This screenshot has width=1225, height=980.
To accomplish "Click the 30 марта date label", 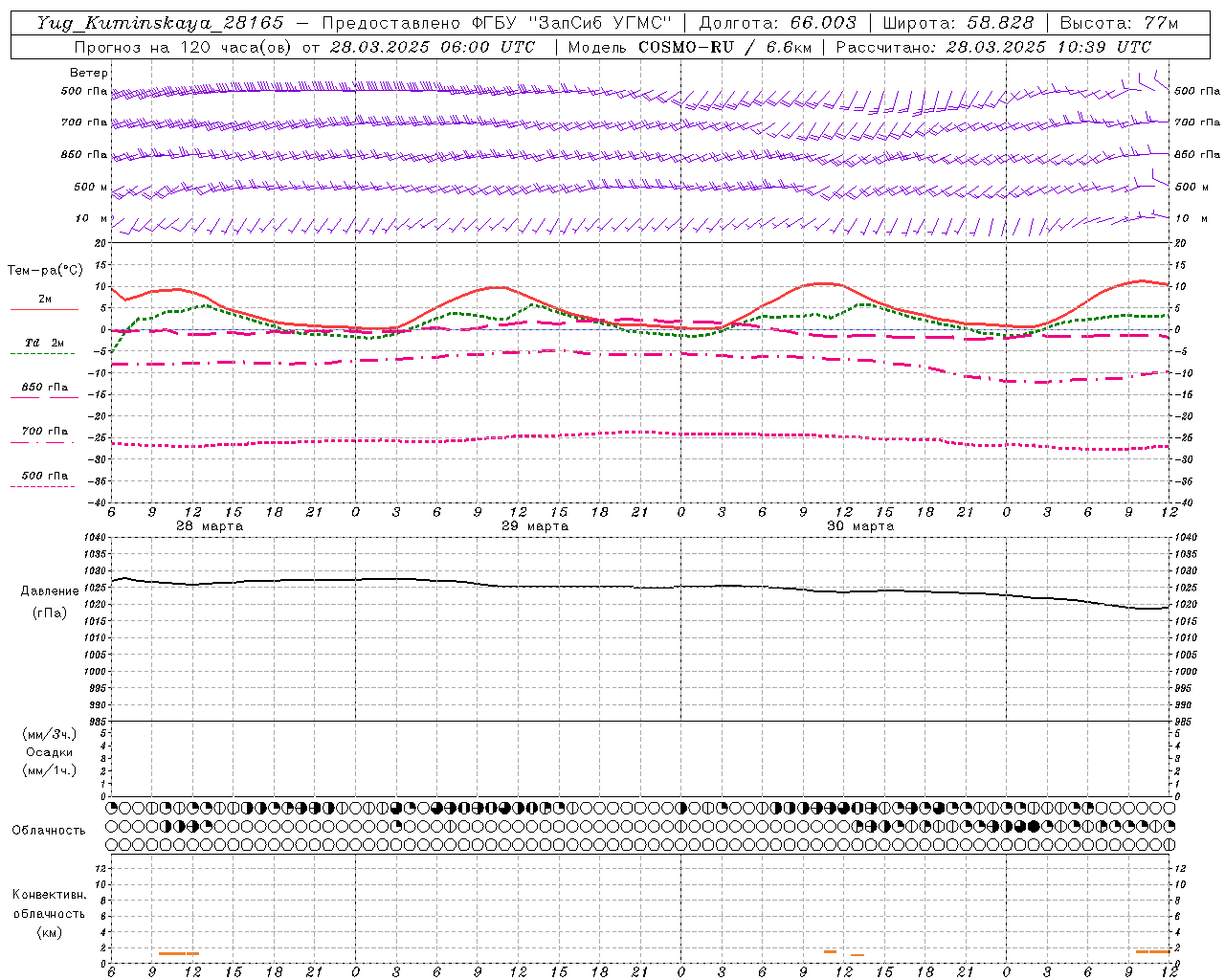I will click(860, 526).
